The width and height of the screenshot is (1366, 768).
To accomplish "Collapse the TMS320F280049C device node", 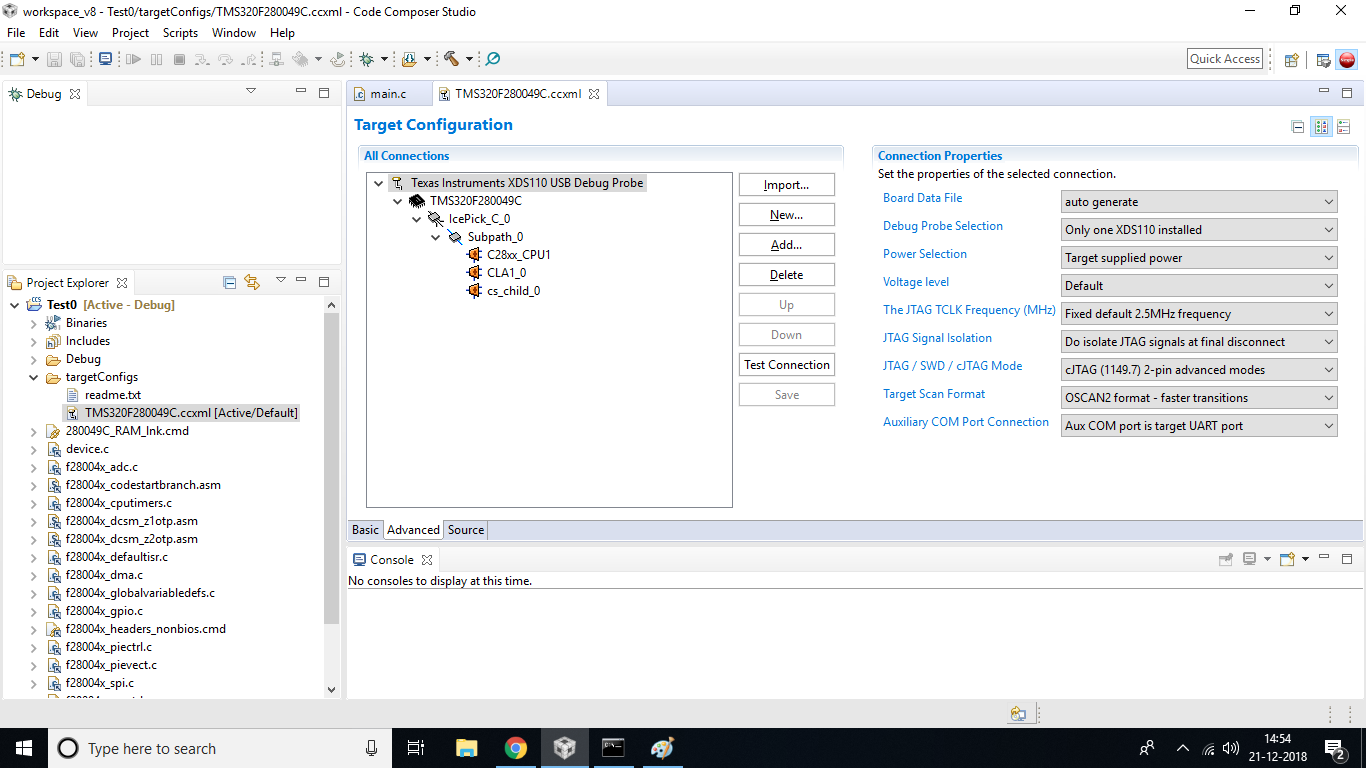I will (398, 201).
